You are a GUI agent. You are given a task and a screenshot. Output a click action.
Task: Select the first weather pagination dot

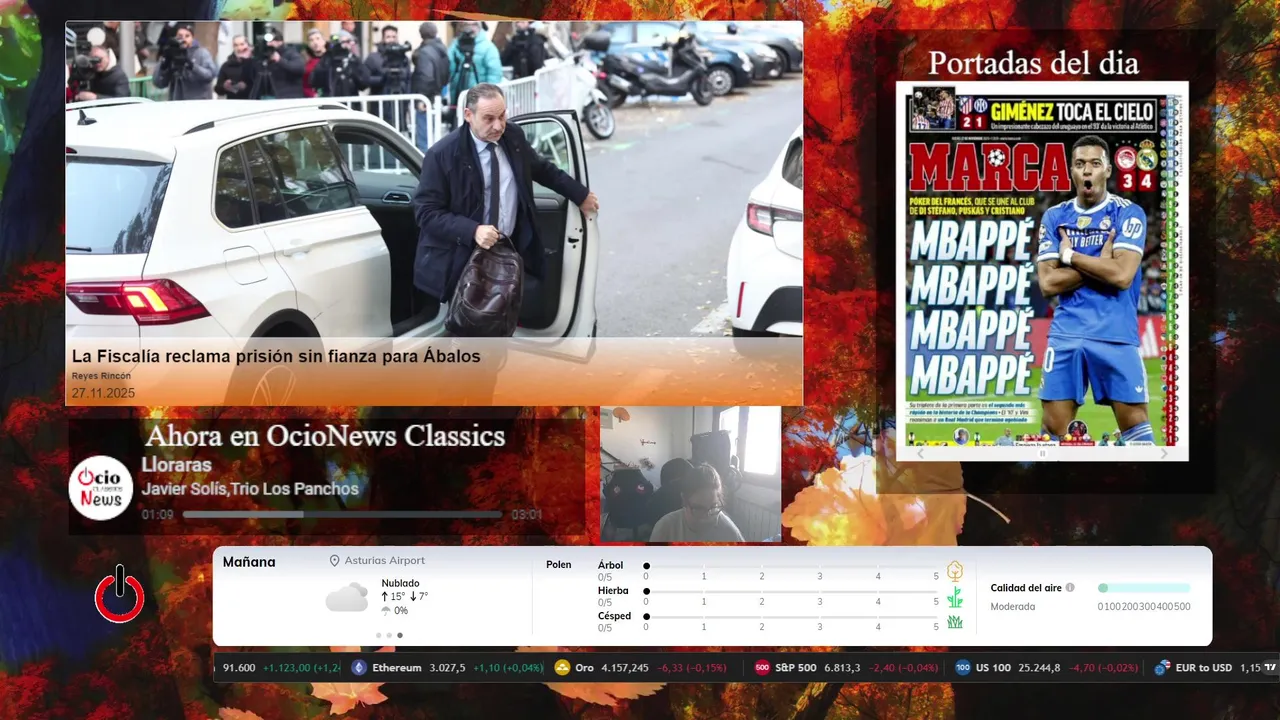point(378,635)
